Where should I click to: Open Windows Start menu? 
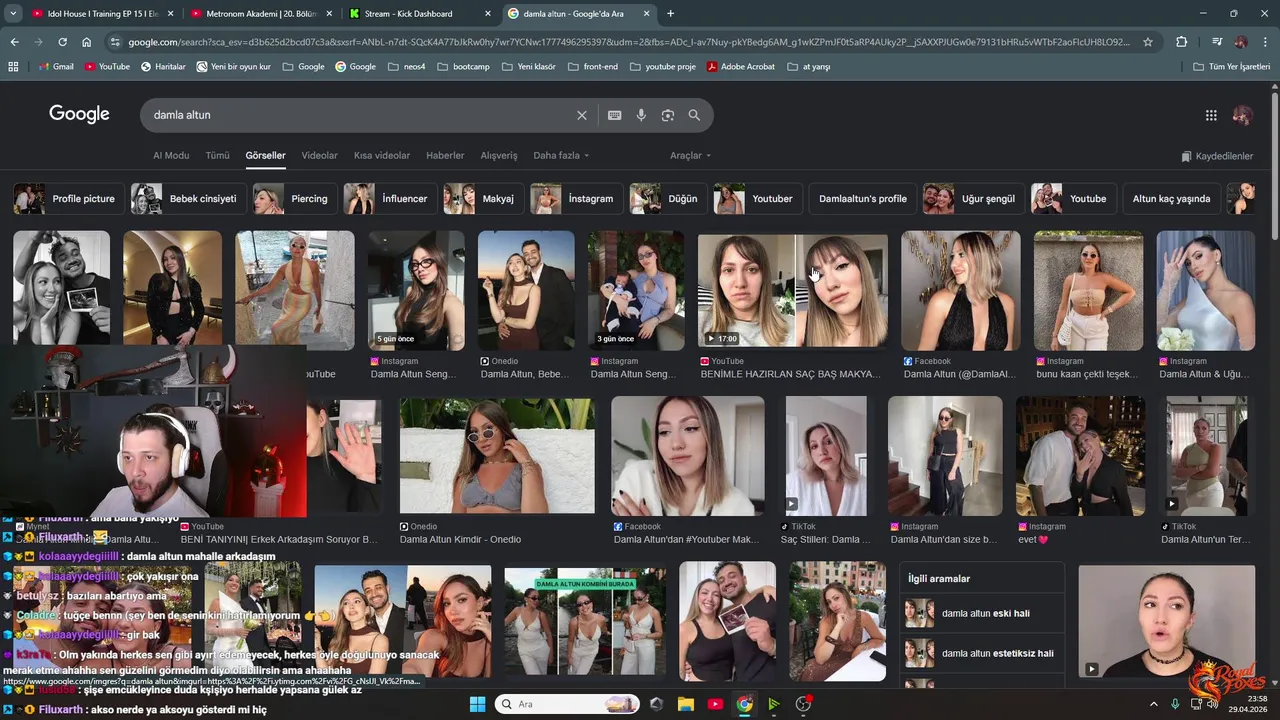pyautogui.click(x=477, y=704)
